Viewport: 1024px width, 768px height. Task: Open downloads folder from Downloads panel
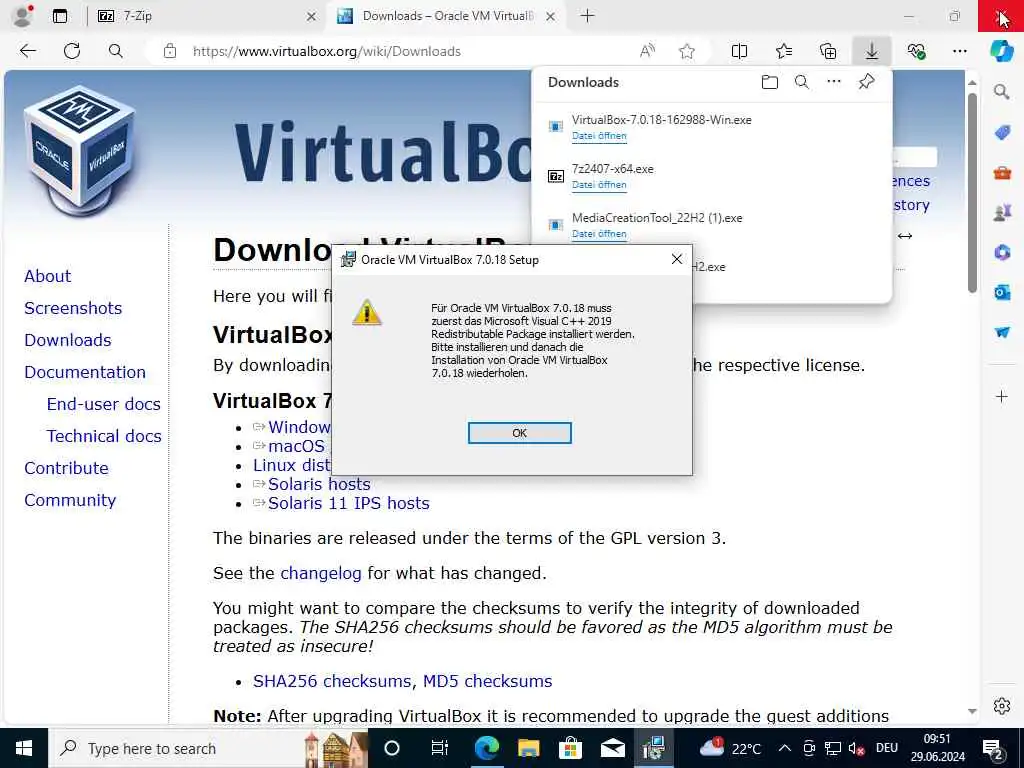(x=770, y=82)
